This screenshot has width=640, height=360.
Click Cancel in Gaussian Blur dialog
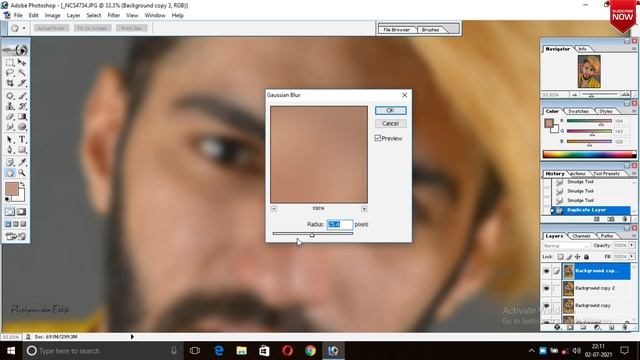tap(391, 123)
